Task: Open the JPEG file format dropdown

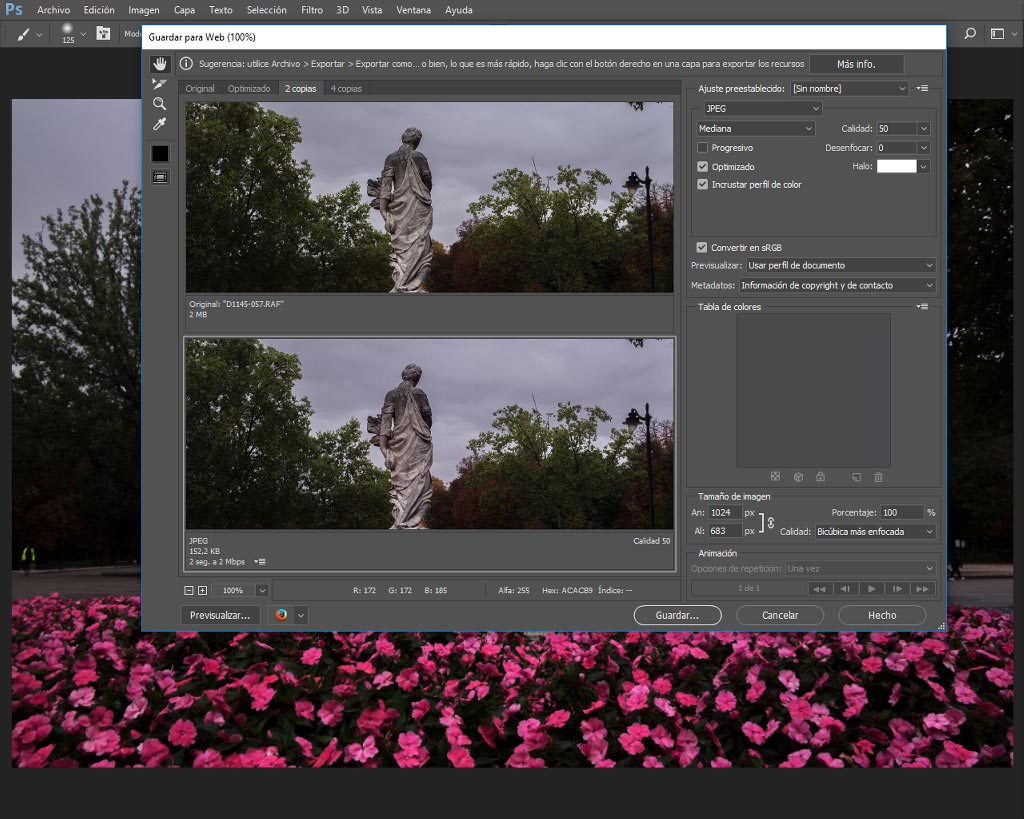Action: [761, 108]
